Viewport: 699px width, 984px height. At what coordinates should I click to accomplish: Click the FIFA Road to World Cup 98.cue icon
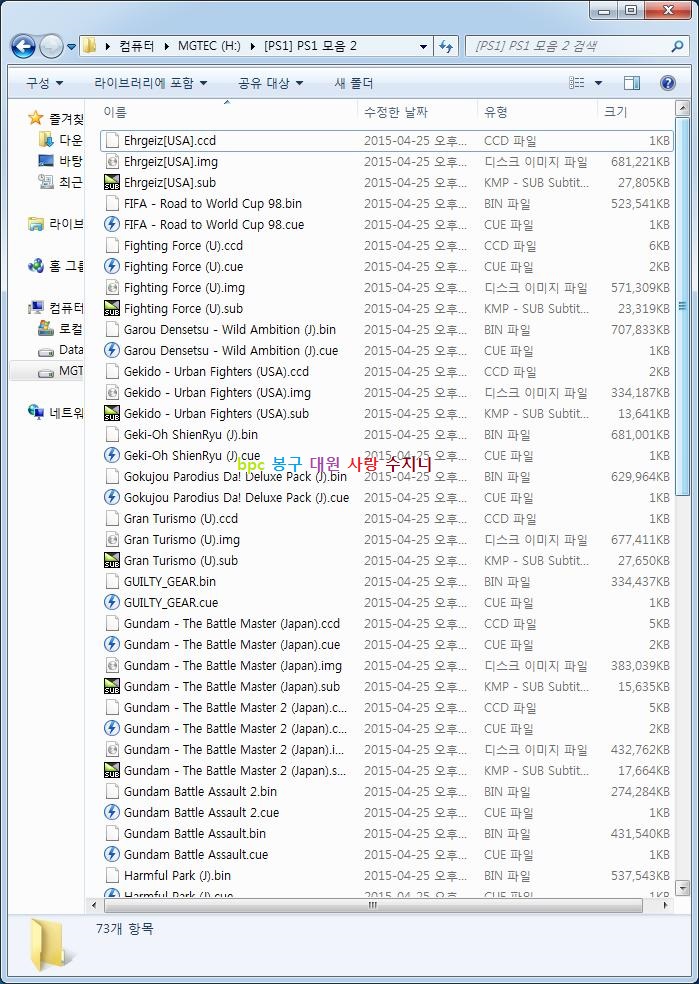(112, 225)
